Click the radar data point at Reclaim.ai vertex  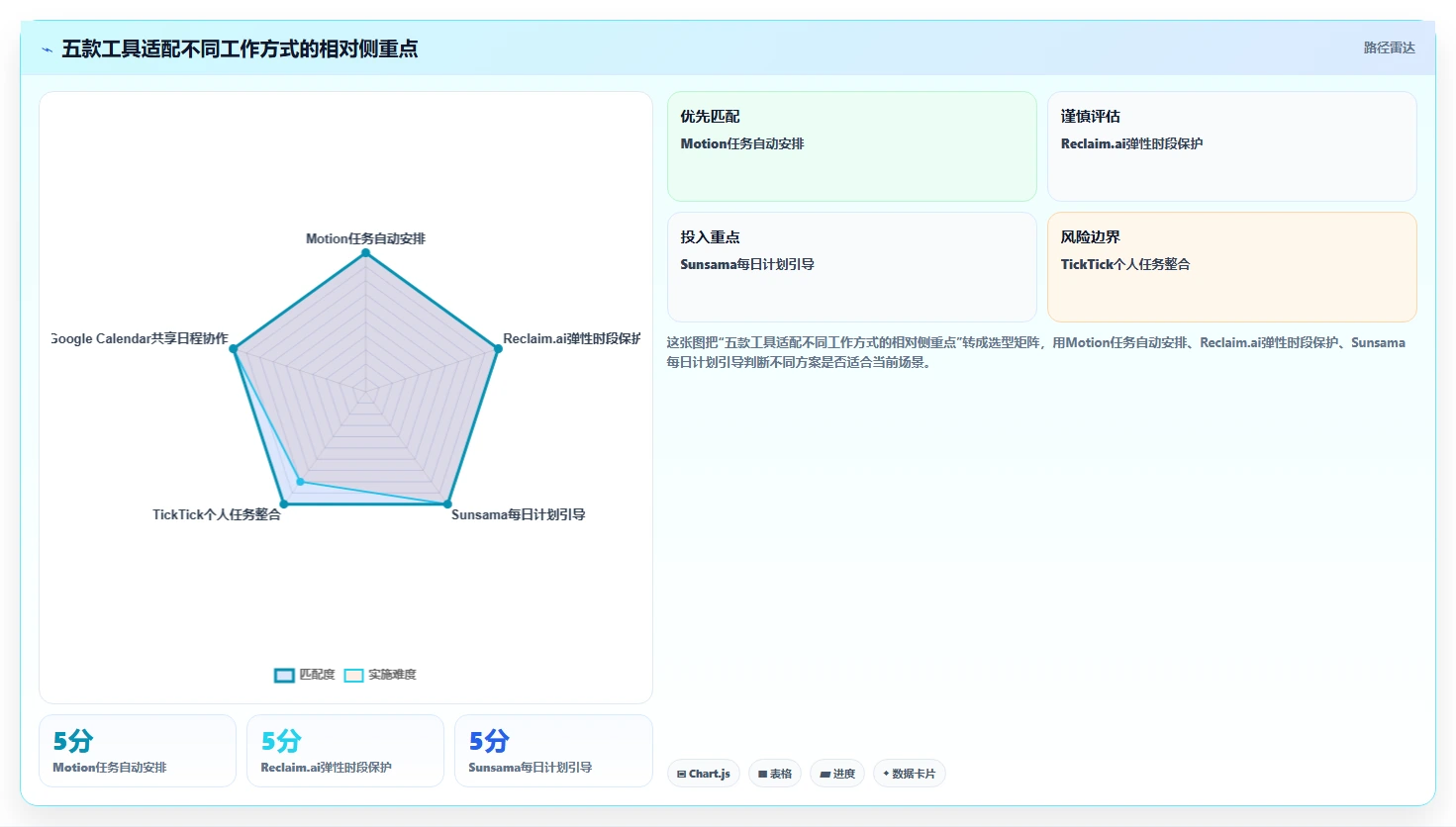tap(498, 348)
